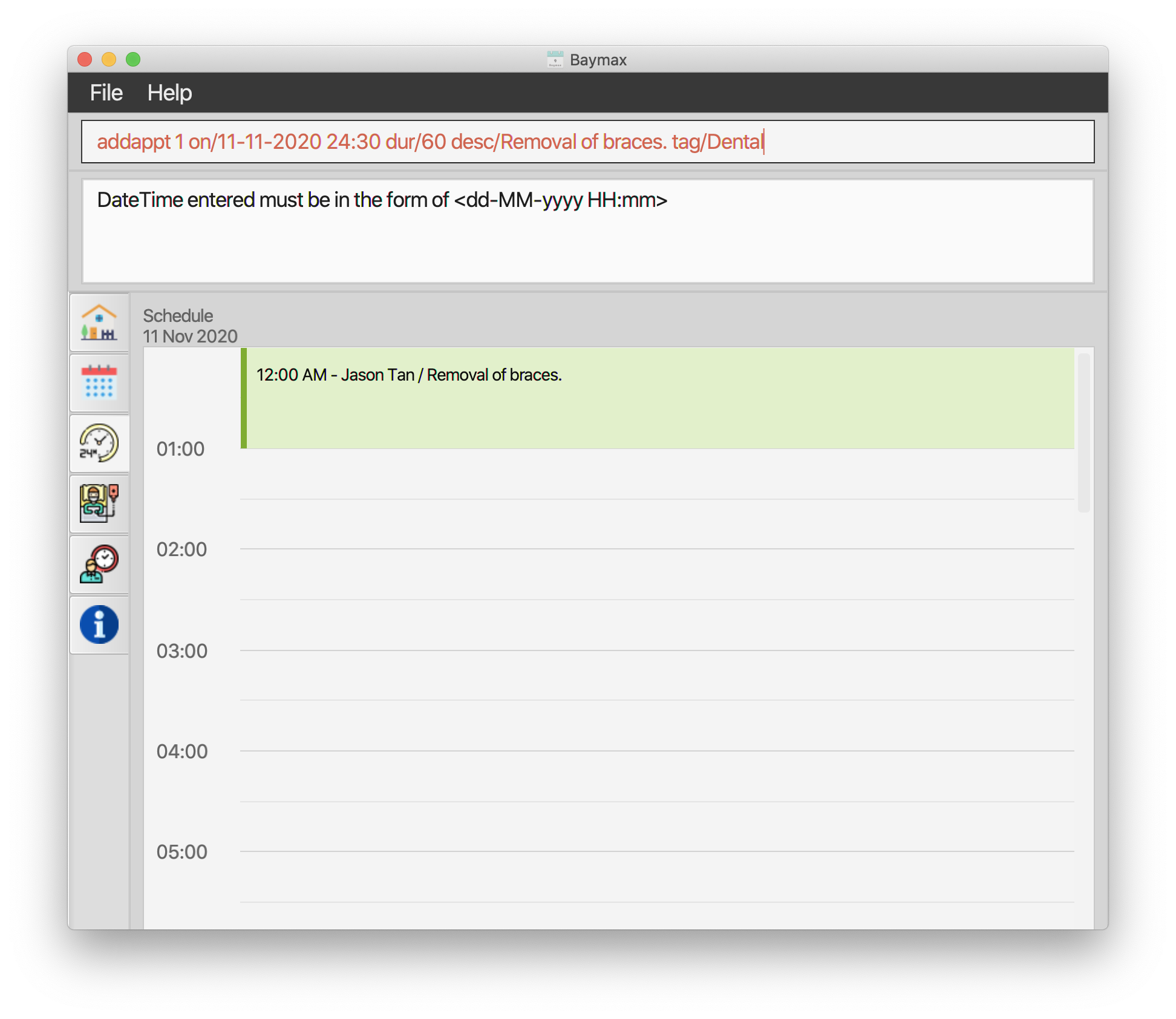Select the Jason Tan 12:00 AM appointment
This screenshot has height=1019, width=1176.
[x=657, y=398]
